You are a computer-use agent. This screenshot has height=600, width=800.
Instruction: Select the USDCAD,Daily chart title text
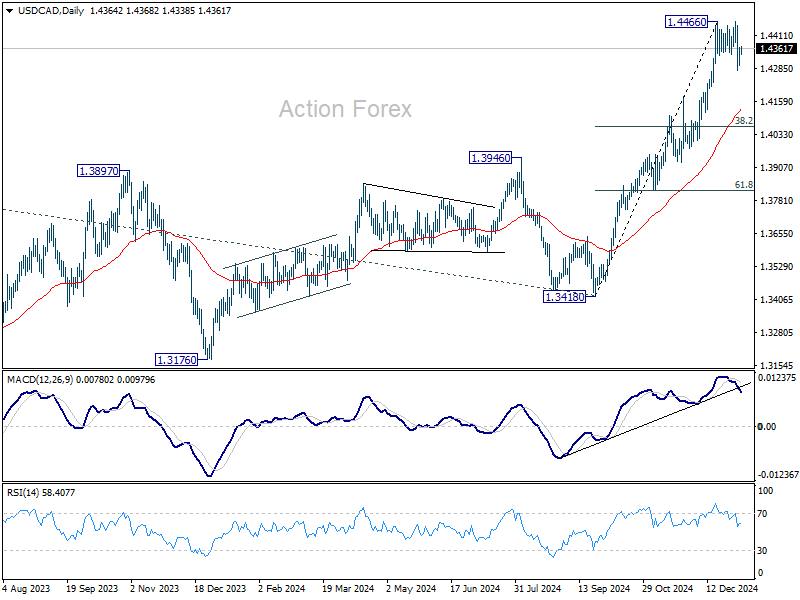coord(51,11)
